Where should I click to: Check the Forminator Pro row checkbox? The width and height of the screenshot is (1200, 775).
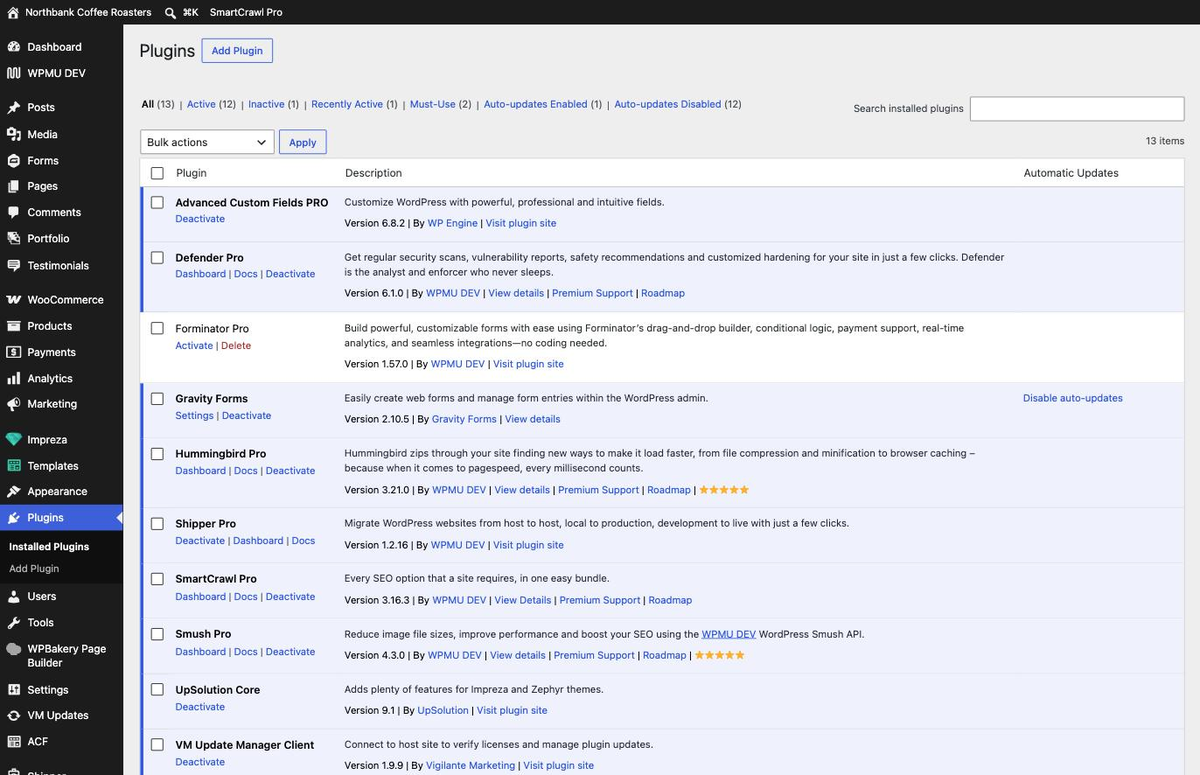tap(157, 328)
